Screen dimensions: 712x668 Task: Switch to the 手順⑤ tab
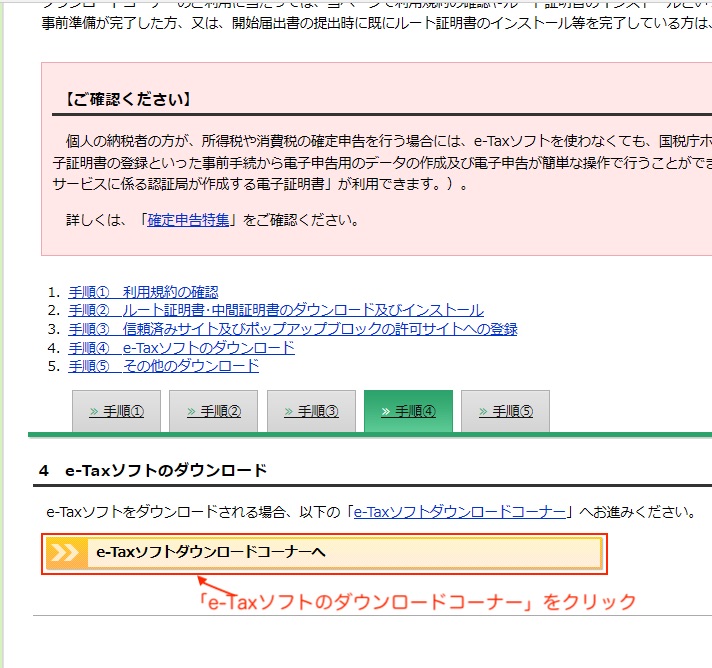[505, 411]
